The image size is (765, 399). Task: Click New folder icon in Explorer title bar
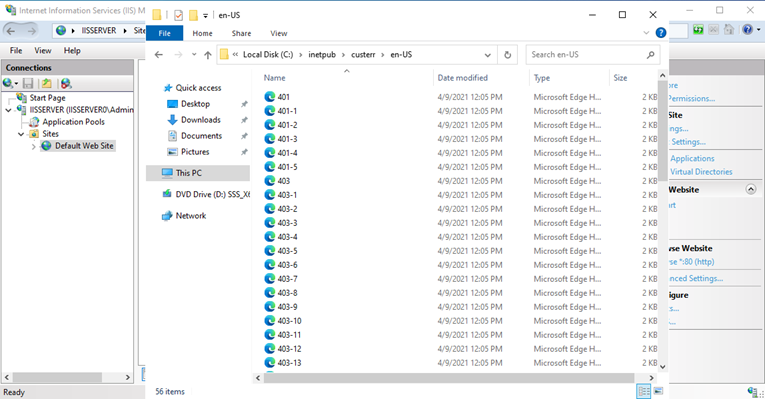pos(193,15)
